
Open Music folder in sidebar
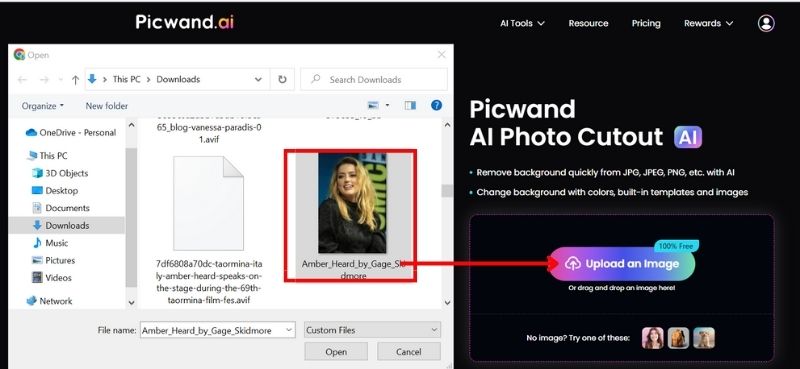click(x=50, y=243)
